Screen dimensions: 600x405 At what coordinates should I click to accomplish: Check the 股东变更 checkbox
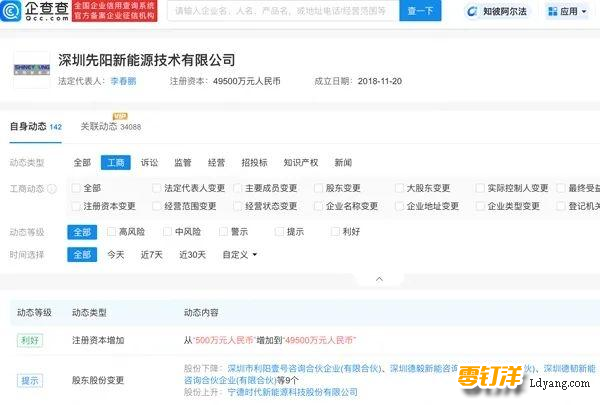pos(318,188)
